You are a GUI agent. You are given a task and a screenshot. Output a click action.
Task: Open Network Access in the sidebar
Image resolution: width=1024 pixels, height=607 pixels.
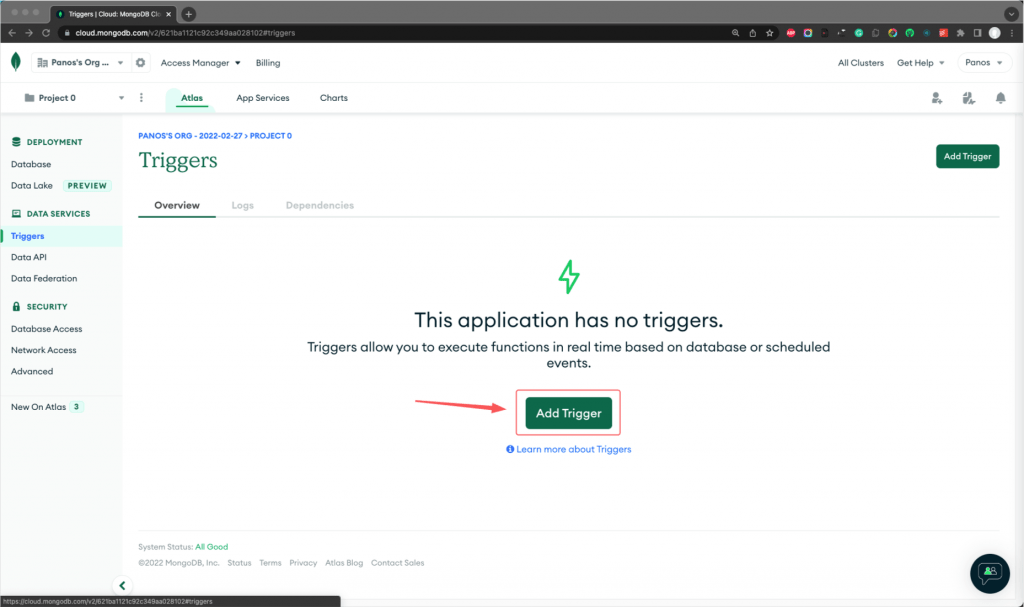44,350
